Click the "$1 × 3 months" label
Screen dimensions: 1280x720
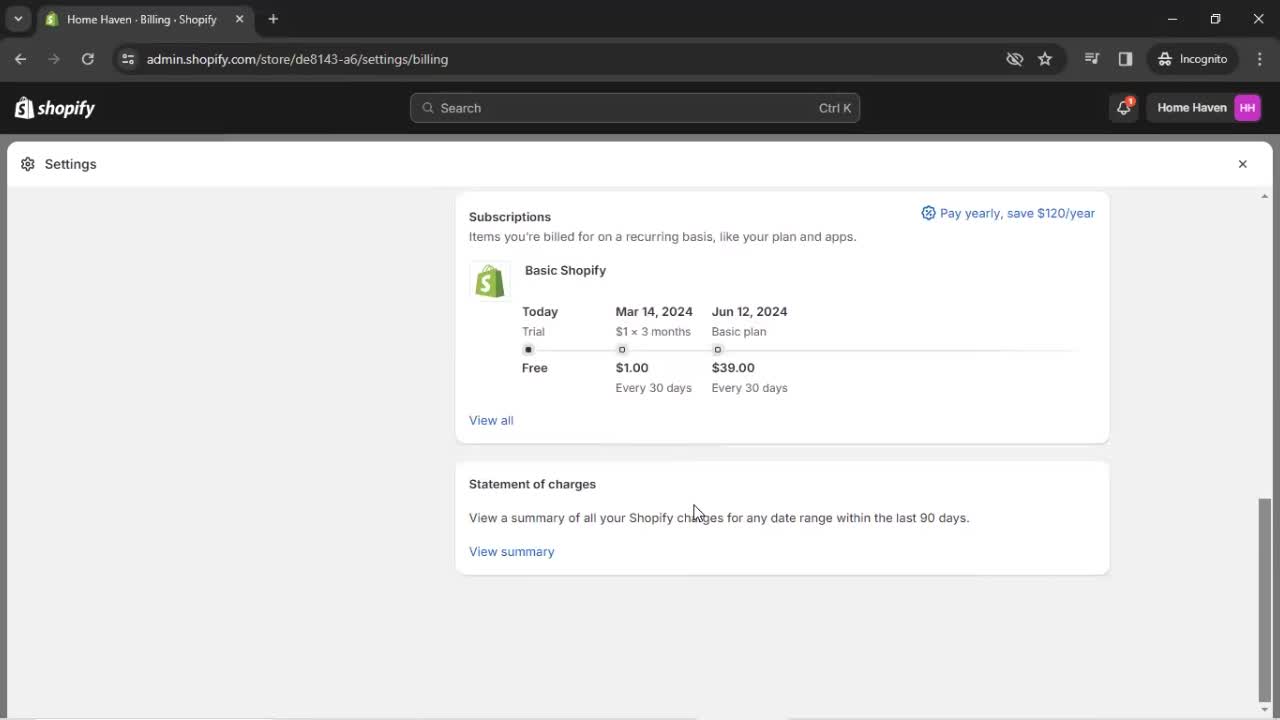pos(653,332)
